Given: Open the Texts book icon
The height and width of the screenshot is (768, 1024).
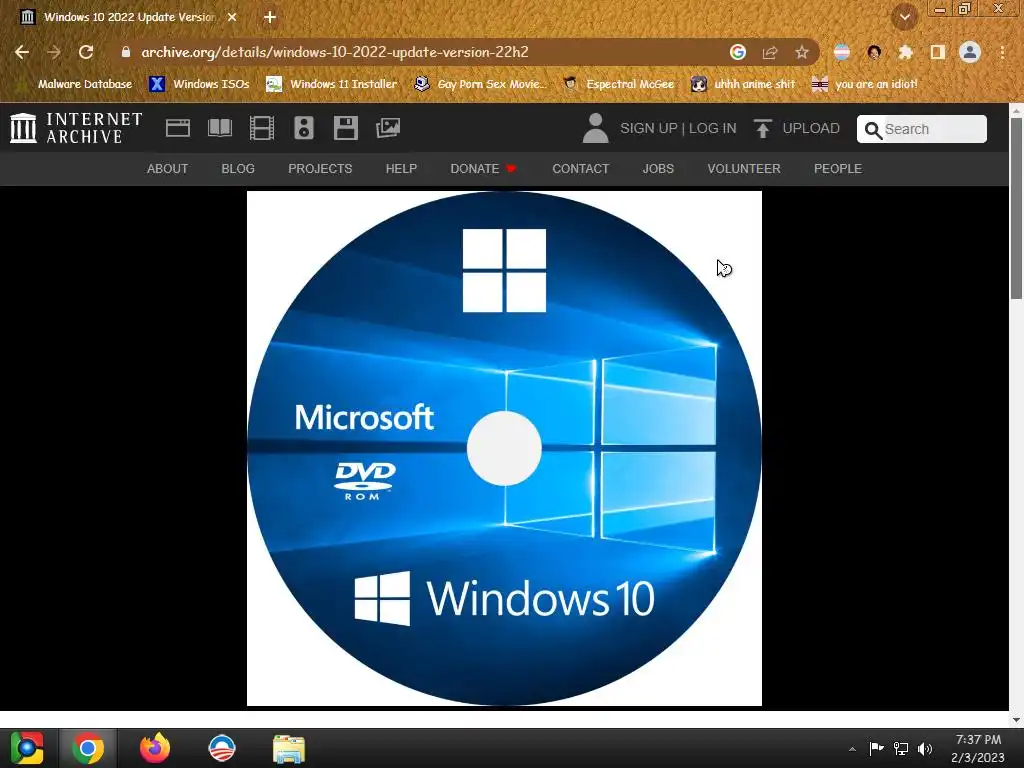Looking at the screenshot, I should (220, 128).
